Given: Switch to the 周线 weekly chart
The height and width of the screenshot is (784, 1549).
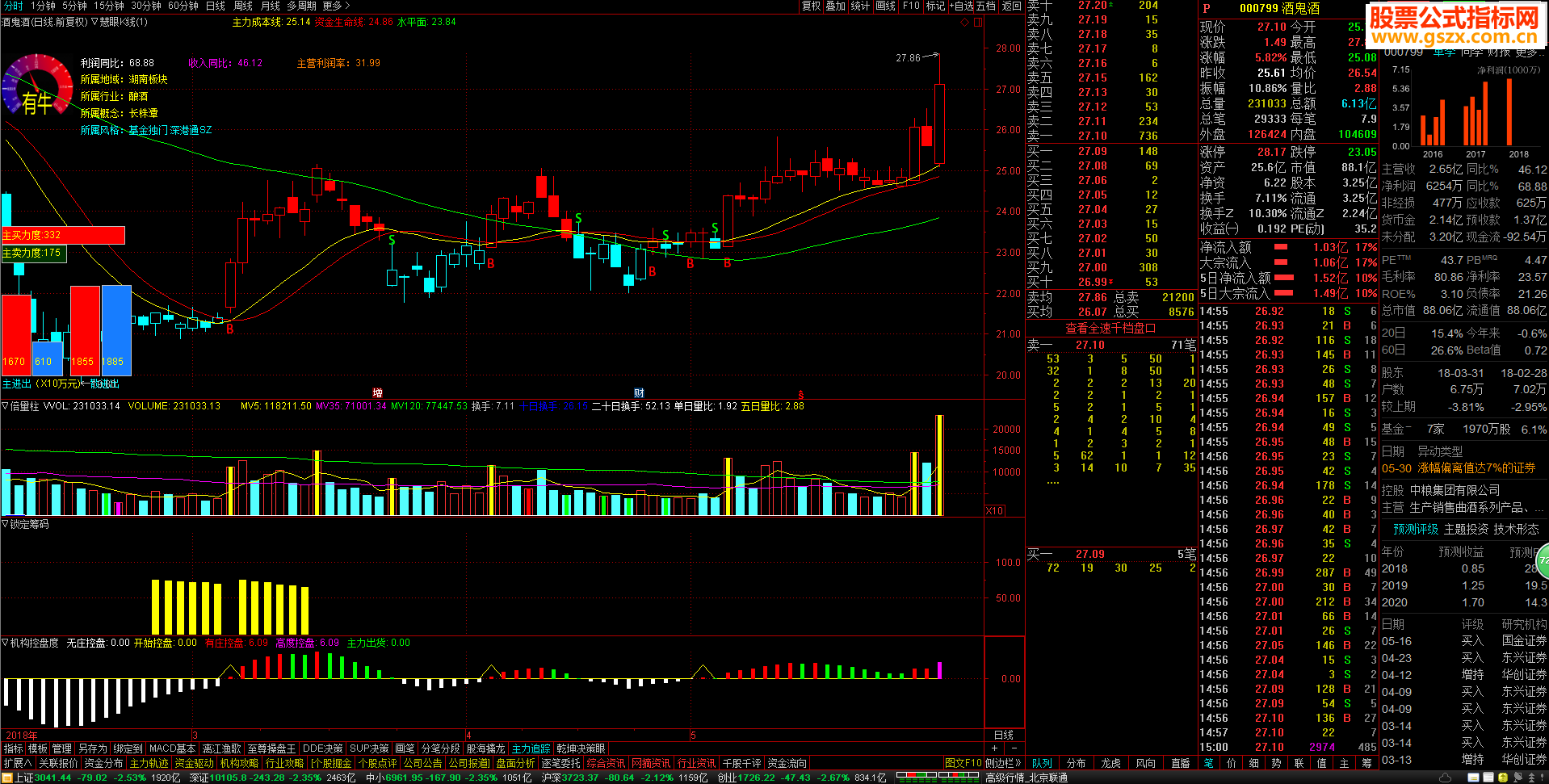Looking at the screenshot, I should 243,6.
